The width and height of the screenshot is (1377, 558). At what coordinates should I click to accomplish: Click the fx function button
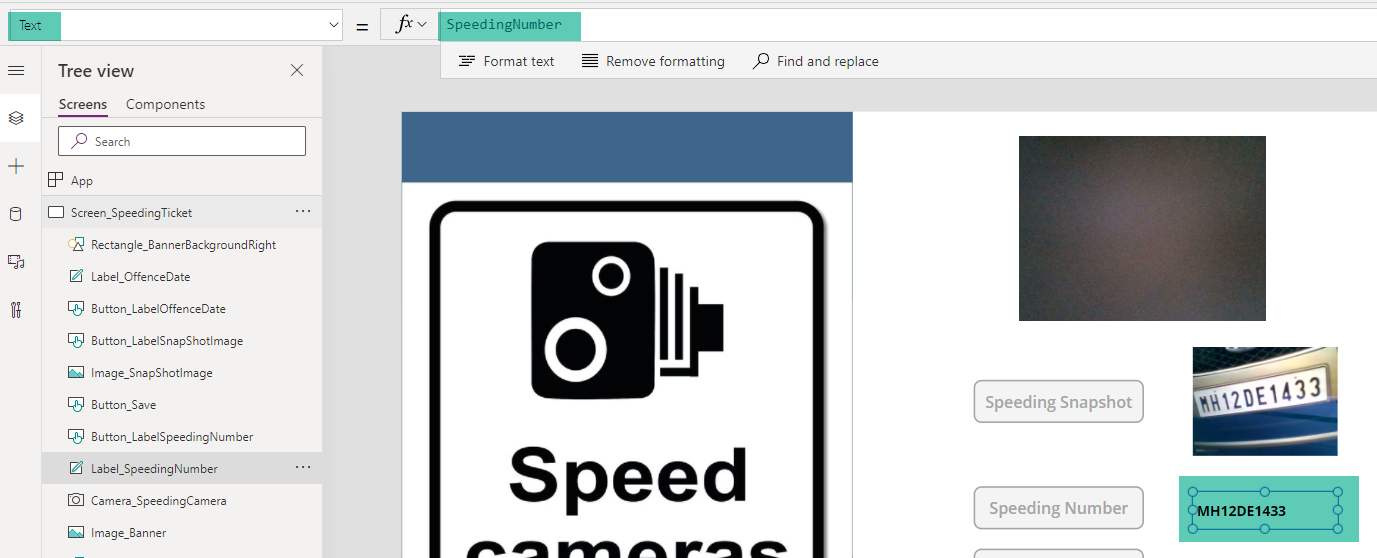pos(410,25)
